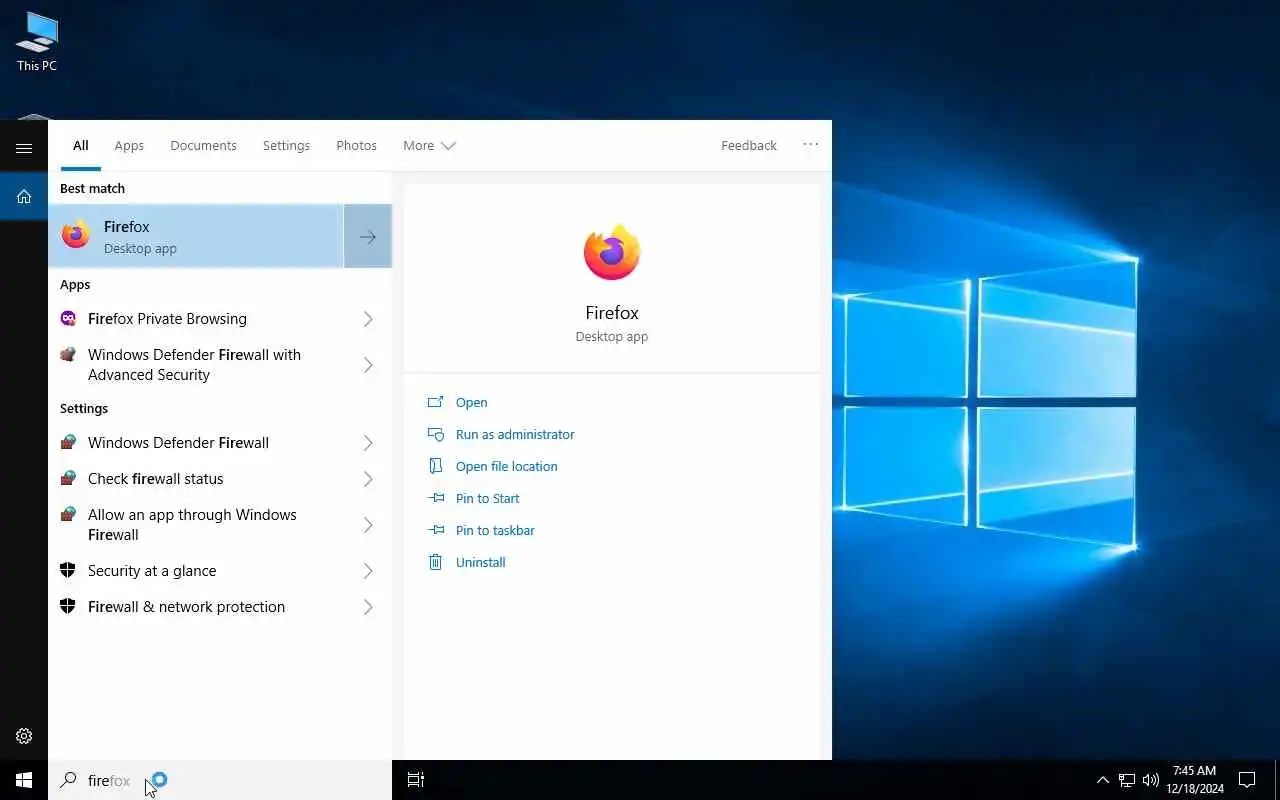Screen dimensions: 1280x800
Task: Open search settings gear icon
Action: coord(24,736)
